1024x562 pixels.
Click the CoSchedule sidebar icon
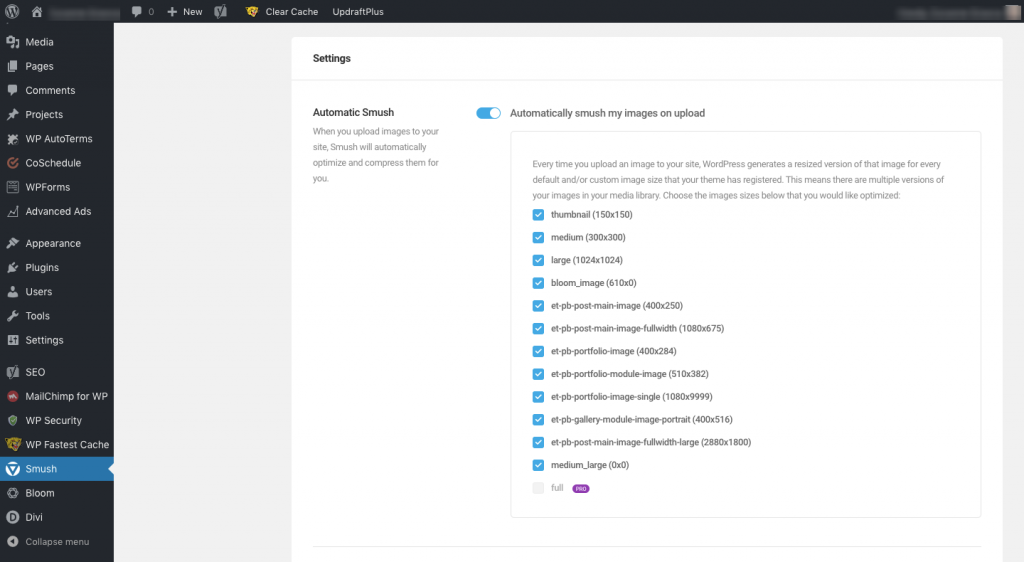tap(13, 163)
